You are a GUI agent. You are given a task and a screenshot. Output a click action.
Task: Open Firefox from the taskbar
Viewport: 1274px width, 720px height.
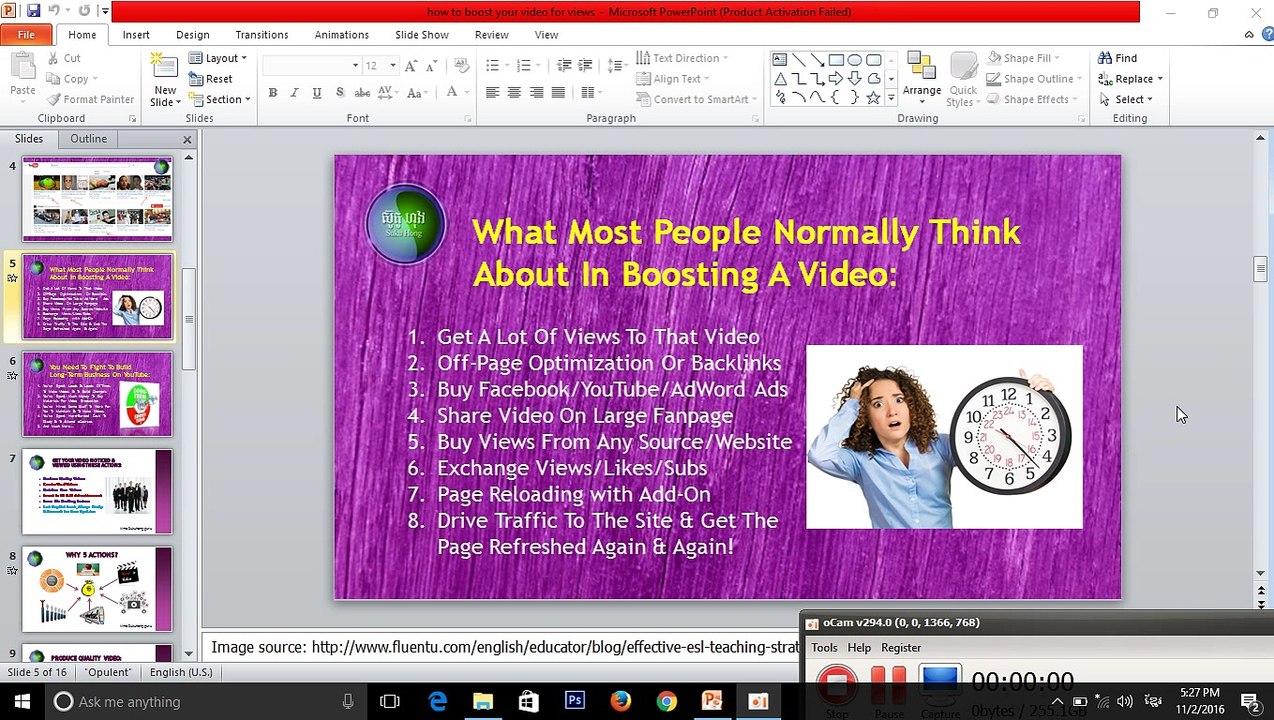coord(620,701)
